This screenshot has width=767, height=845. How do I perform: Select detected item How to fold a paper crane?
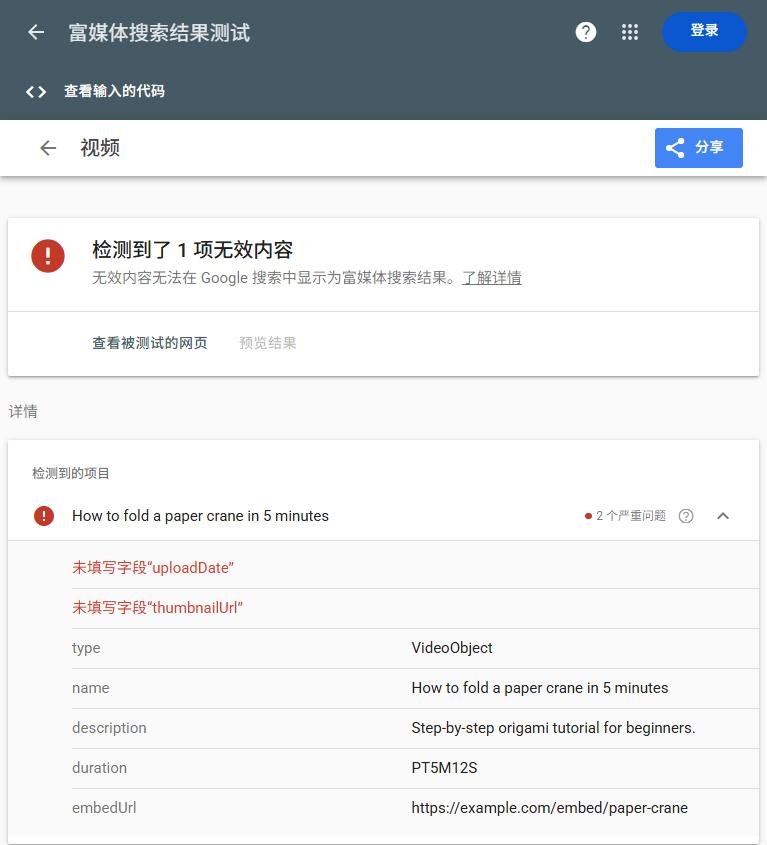pos(200,516)
